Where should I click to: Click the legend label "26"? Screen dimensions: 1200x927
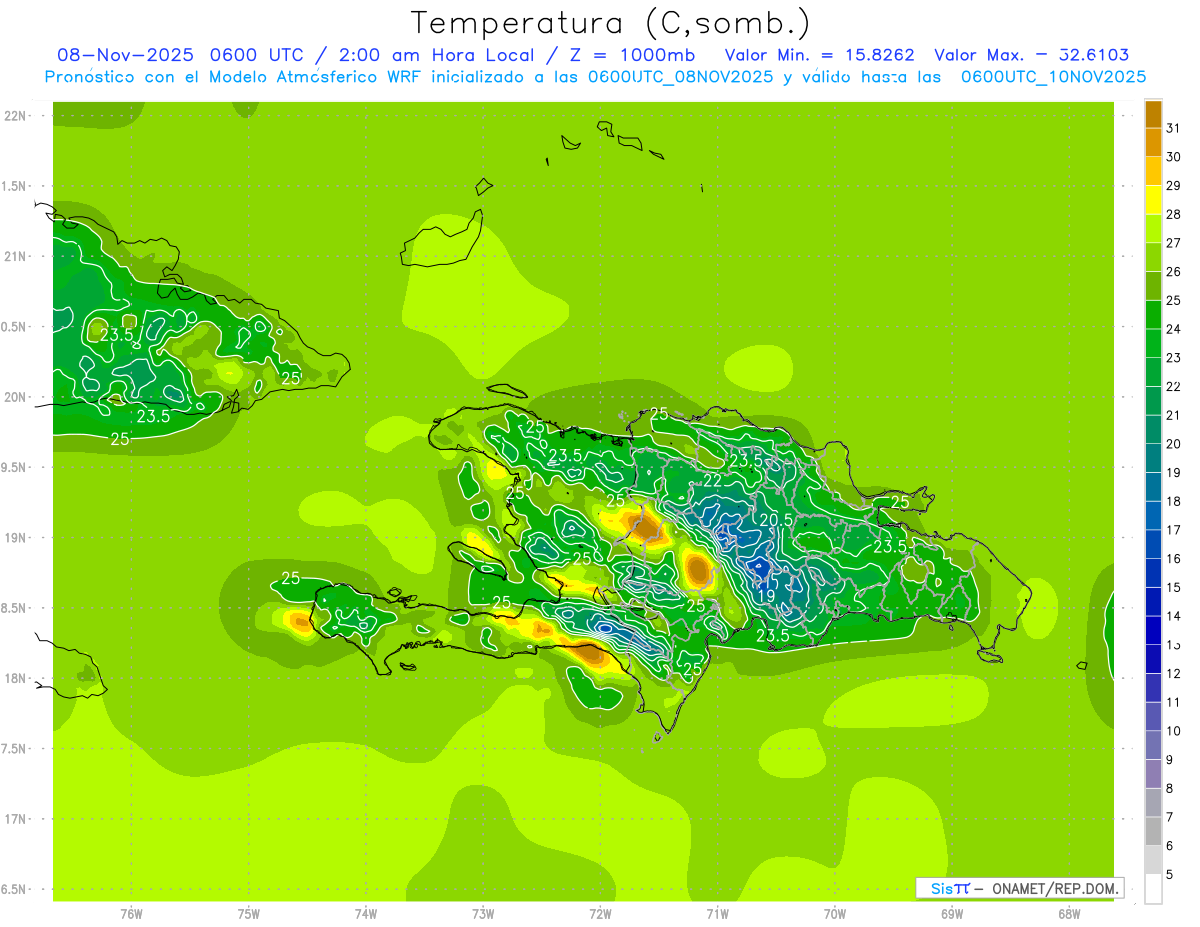coord(1173,272)
